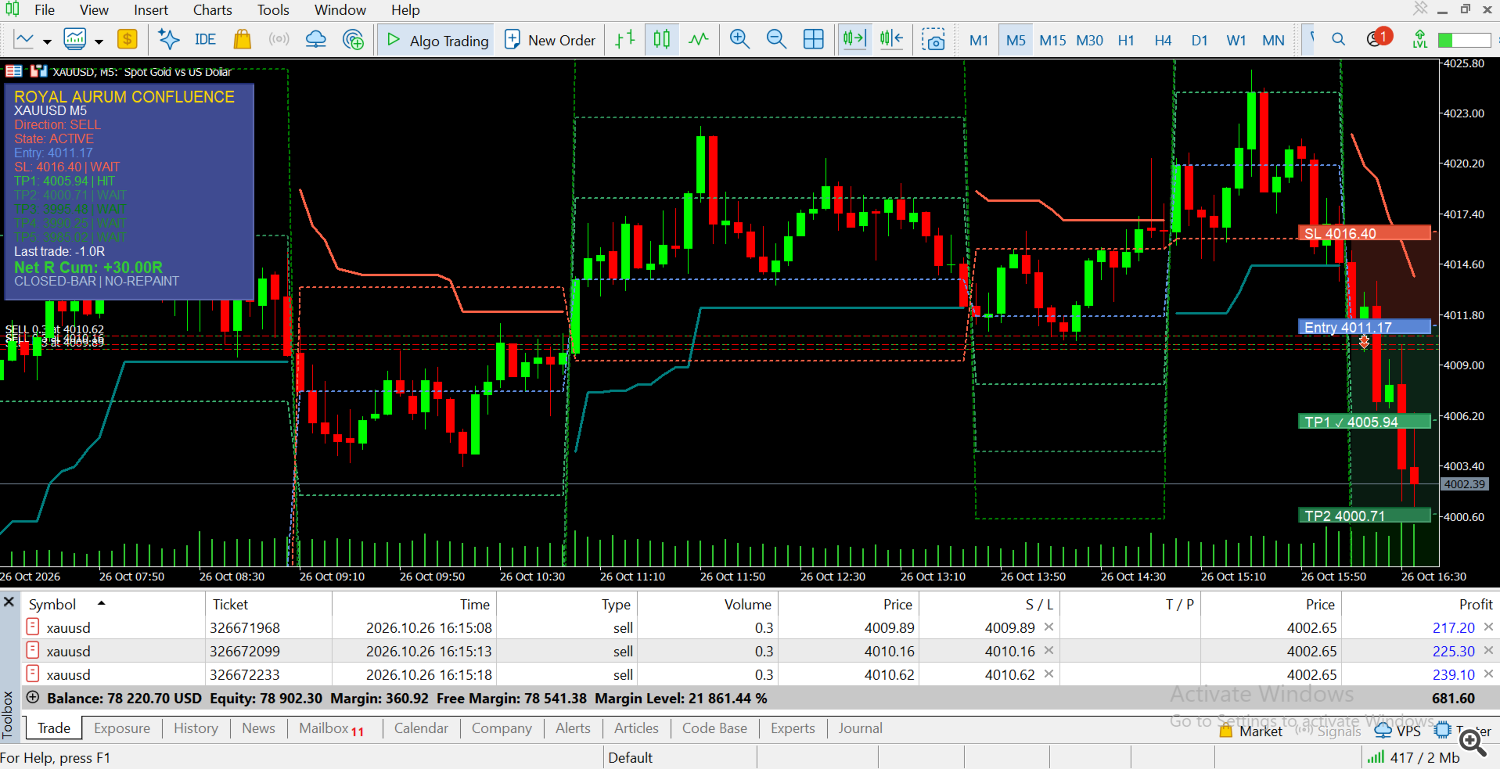Expand the Balance summary row plus icon
This screenshot has height=769, width=1500.
tap(33, 698)
